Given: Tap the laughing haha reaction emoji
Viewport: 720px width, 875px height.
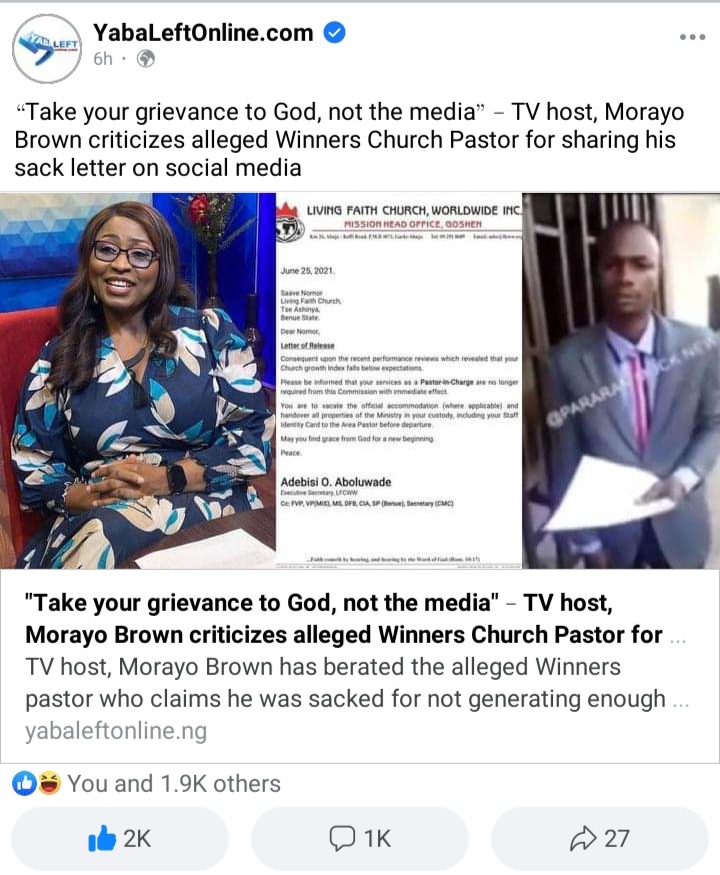Looking at the screenshot, I should [x=50, y=783].
